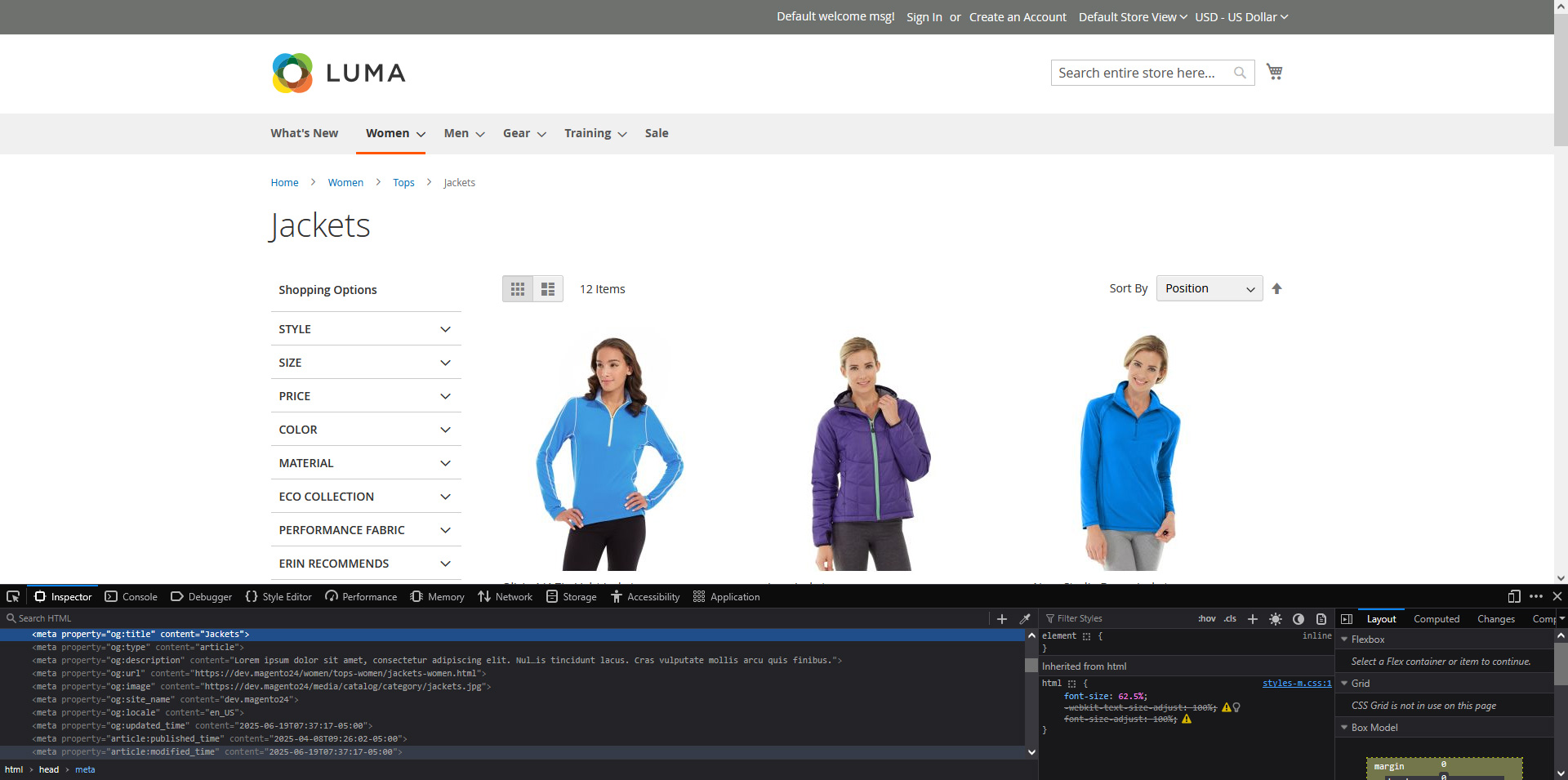Switch product listing to list view

coord(547,288)
